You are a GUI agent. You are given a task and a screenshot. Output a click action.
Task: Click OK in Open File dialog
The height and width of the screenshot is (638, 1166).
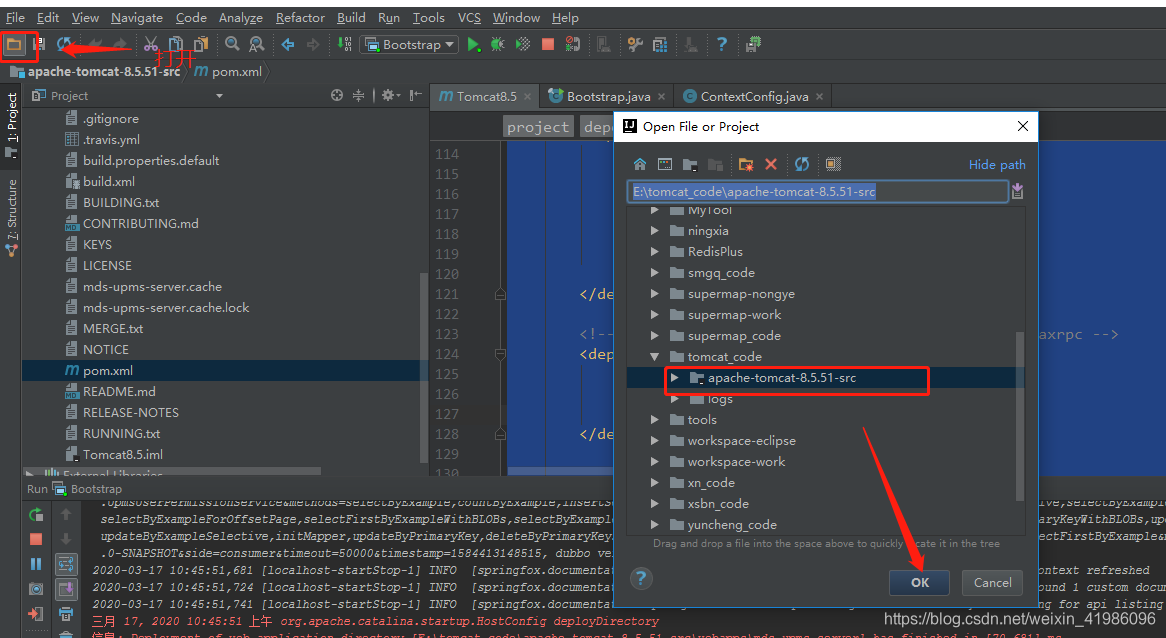point(919,583)
